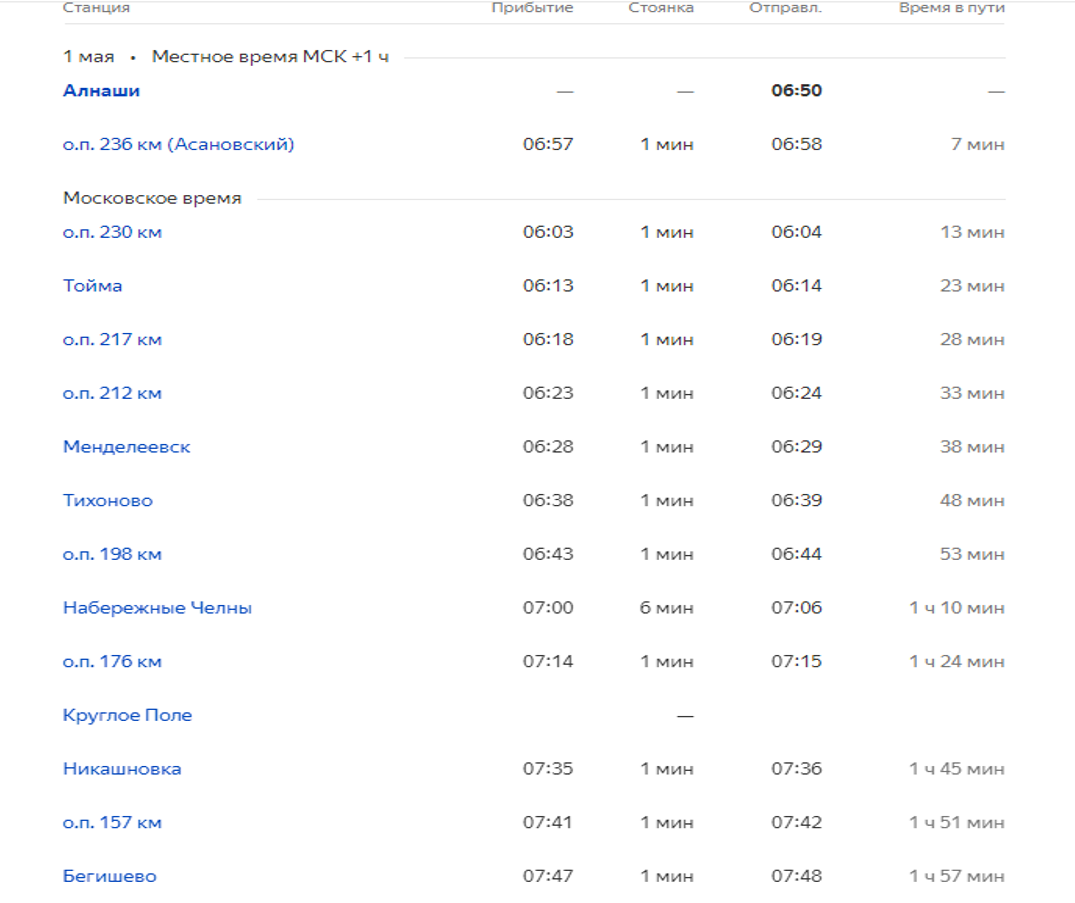The width and height of the screenshot is (1075, 903).
Task: Open the Круглое Поле station link
Action: coord(127,716)
